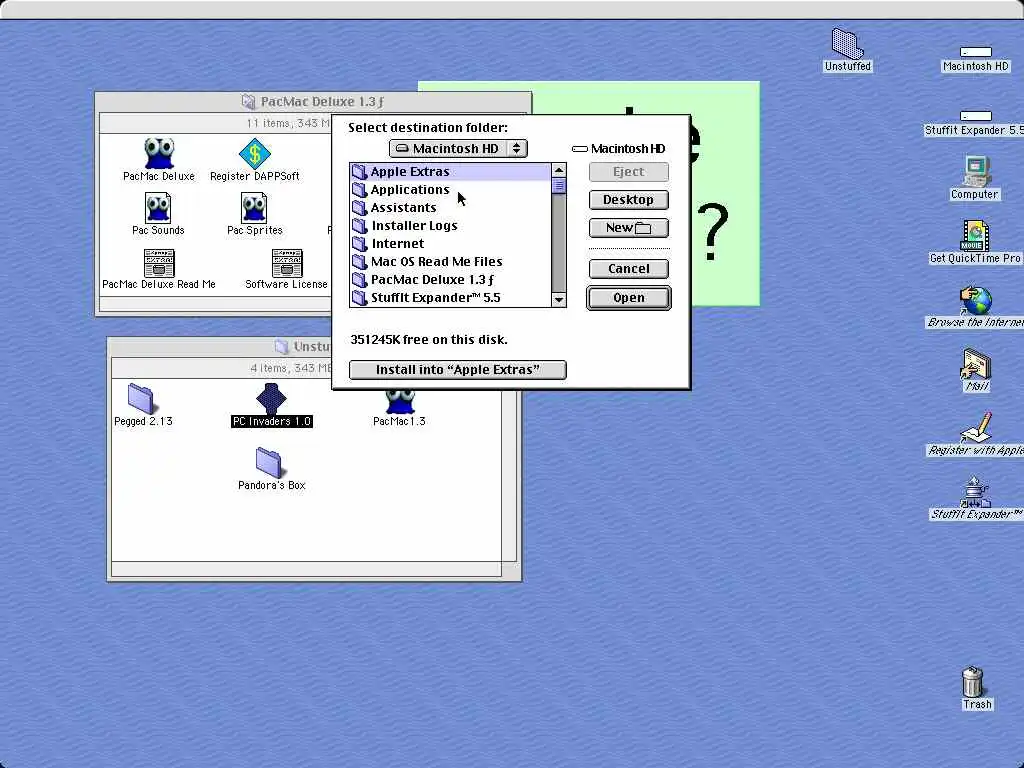The height and width of the screenshot is (768, 1024).
Task: Select the Applications folder in list
Action: [x=451, y=189]
